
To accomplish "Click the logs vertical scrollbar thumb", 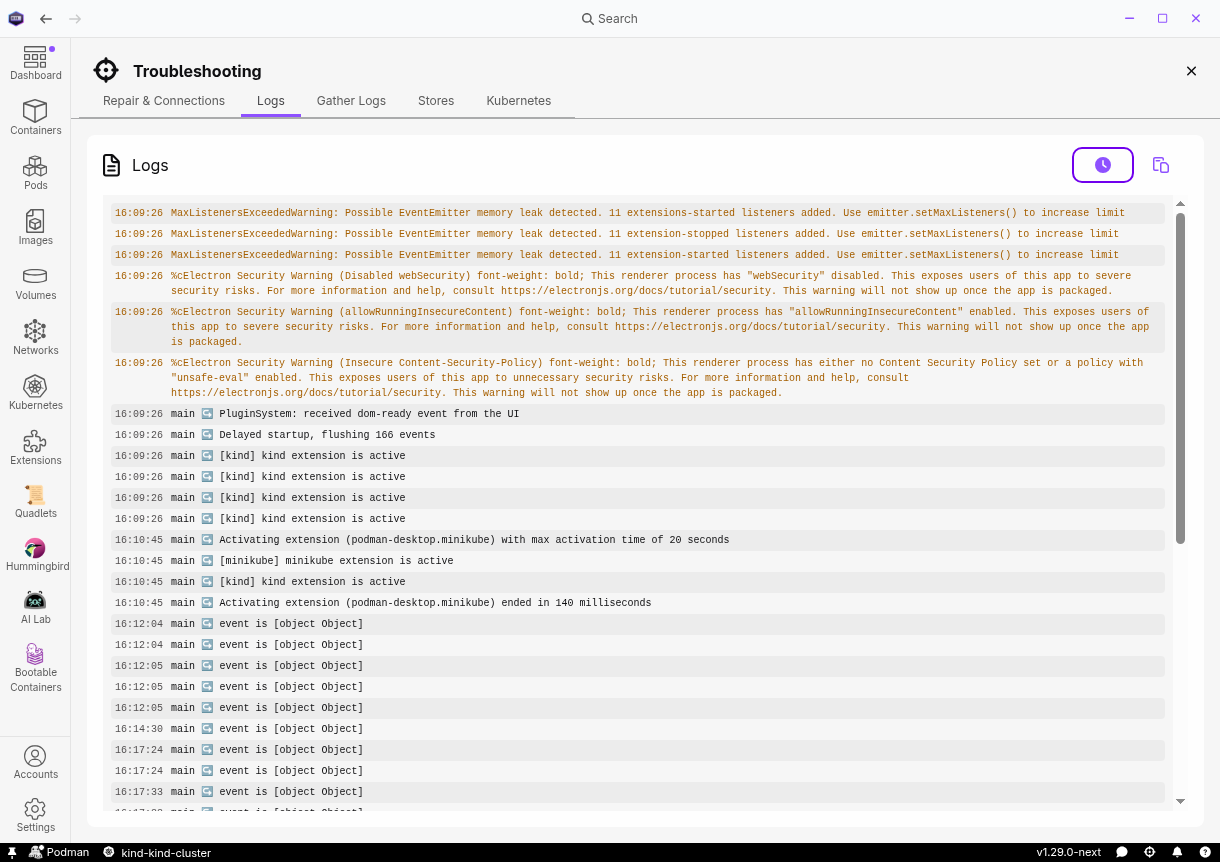I will tap(1180, 378).
